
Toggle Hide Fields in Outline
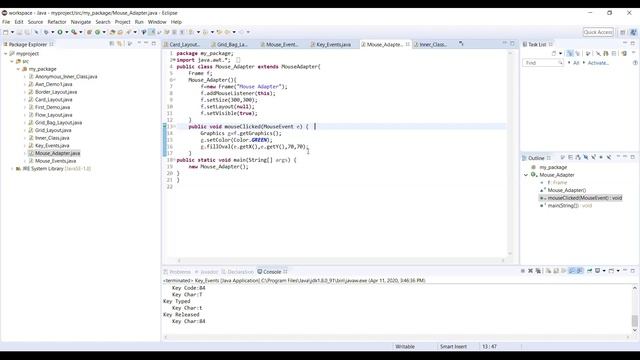pos(586,158)
